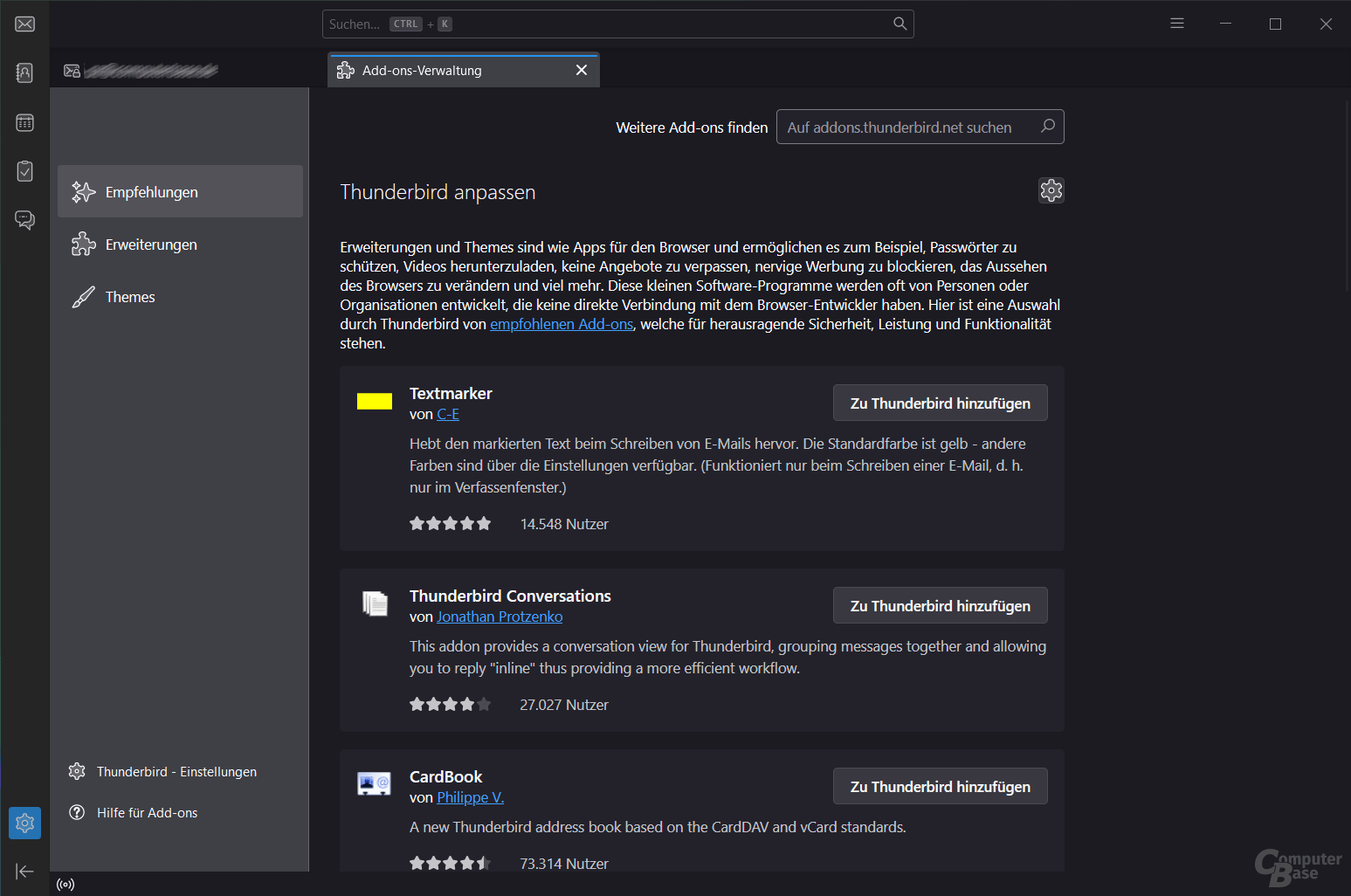
Task: Open the Chat space
Action: tap(24, 220)
